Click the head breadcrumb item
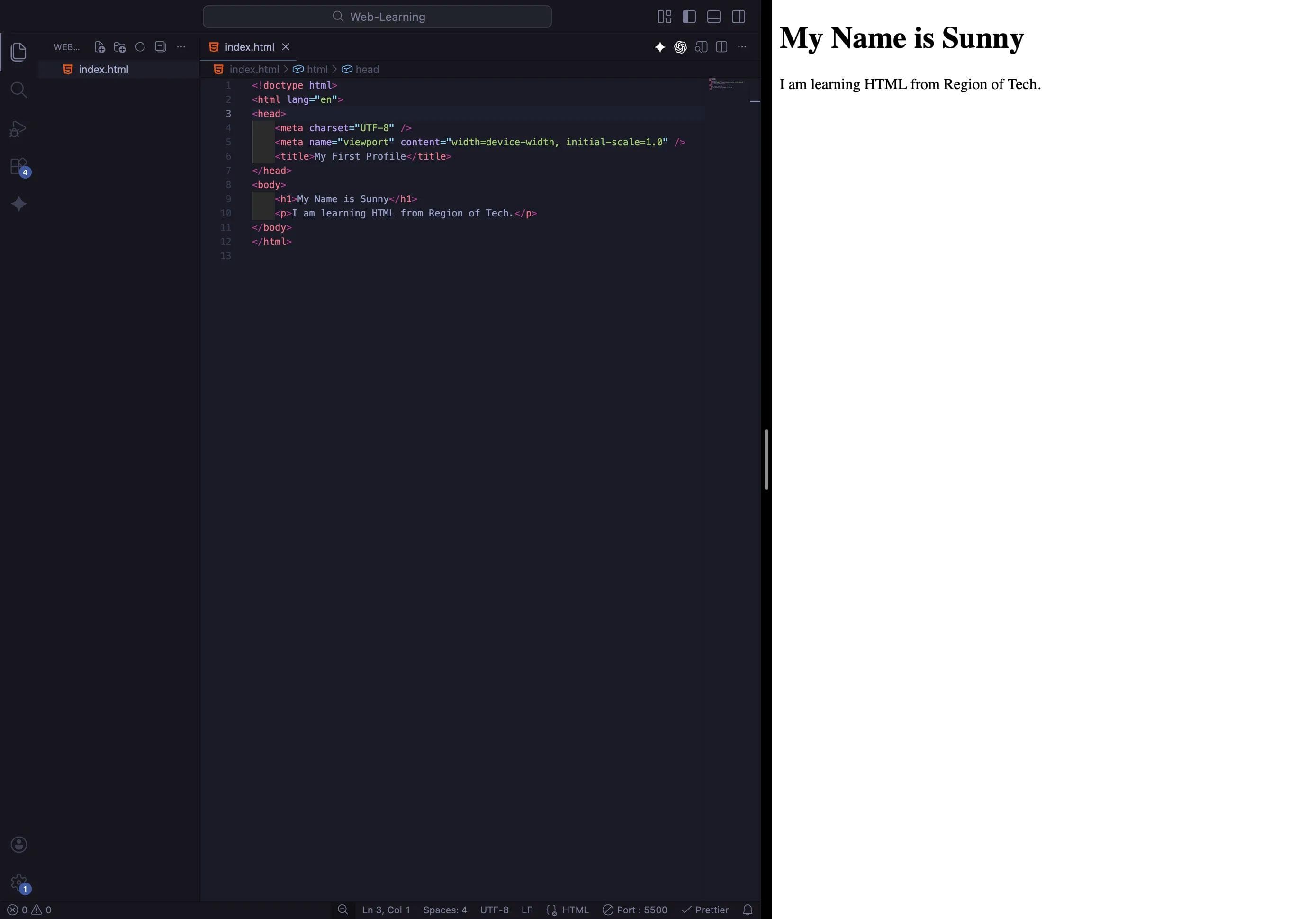Viewport: 1316px width, 919px height. point(367,69)
